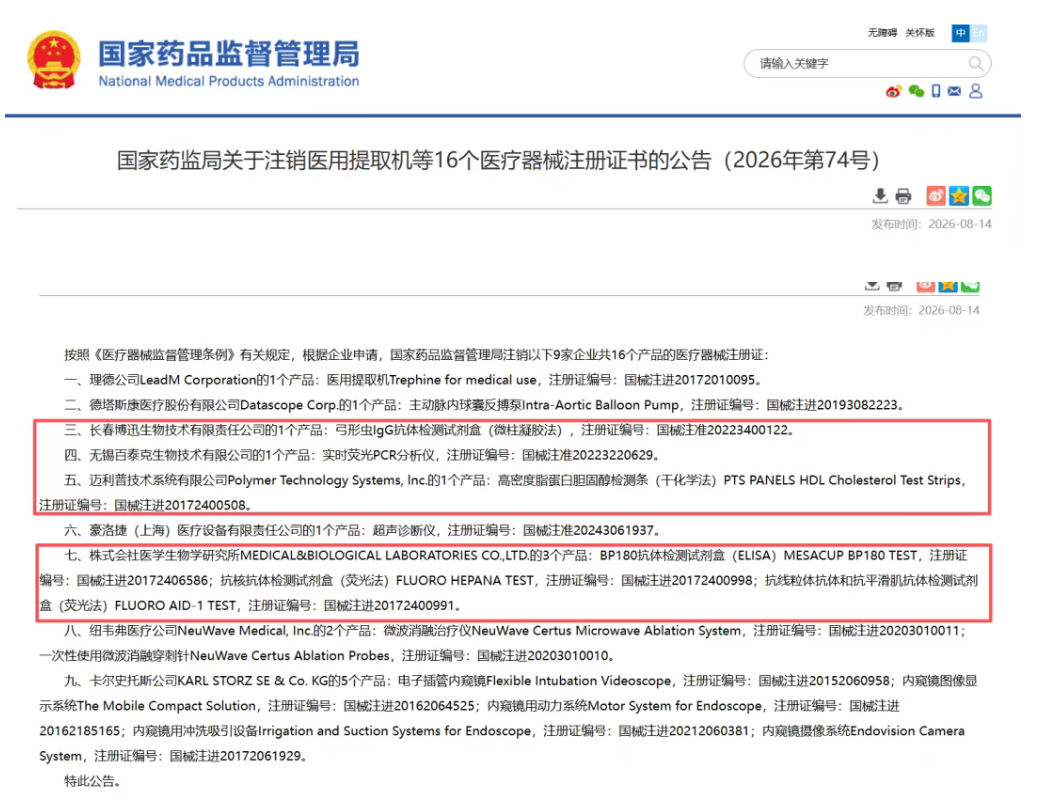Click item 一 理德公司LeadM Corporation

point(413,380)
